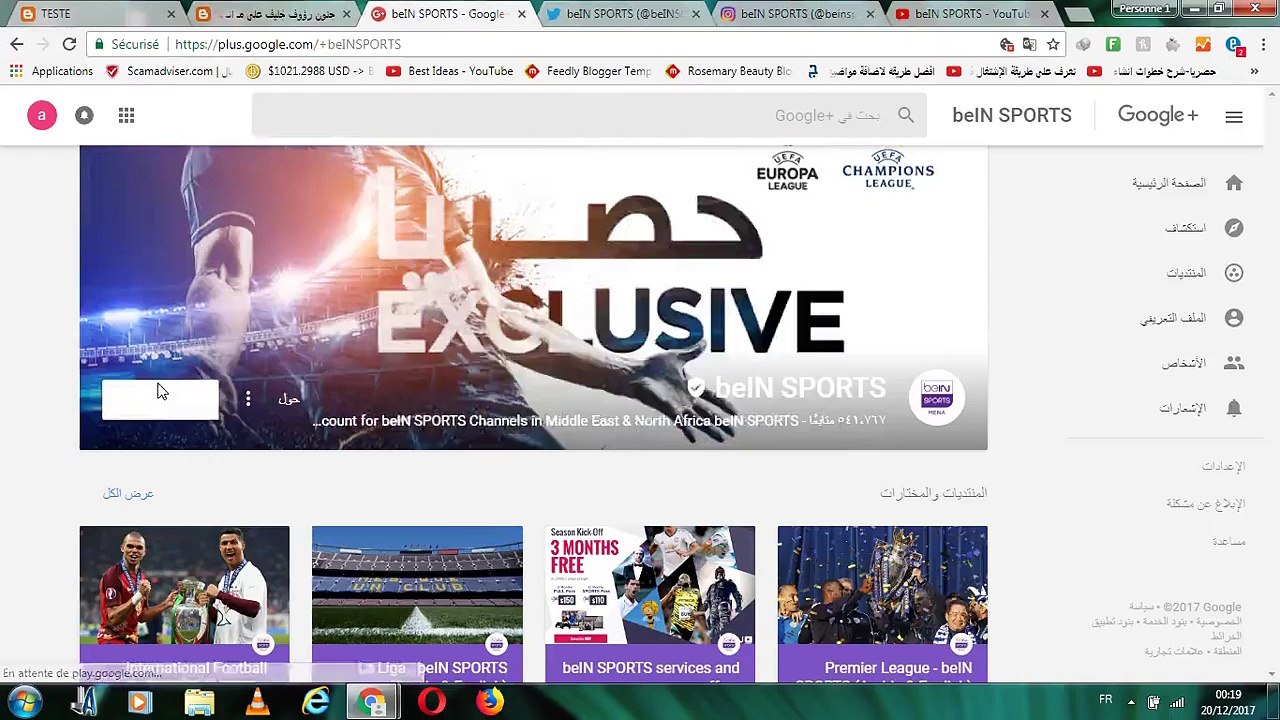Bookmark this page with the star icon
The image size is (1280, 720).
click(1053, 44)
